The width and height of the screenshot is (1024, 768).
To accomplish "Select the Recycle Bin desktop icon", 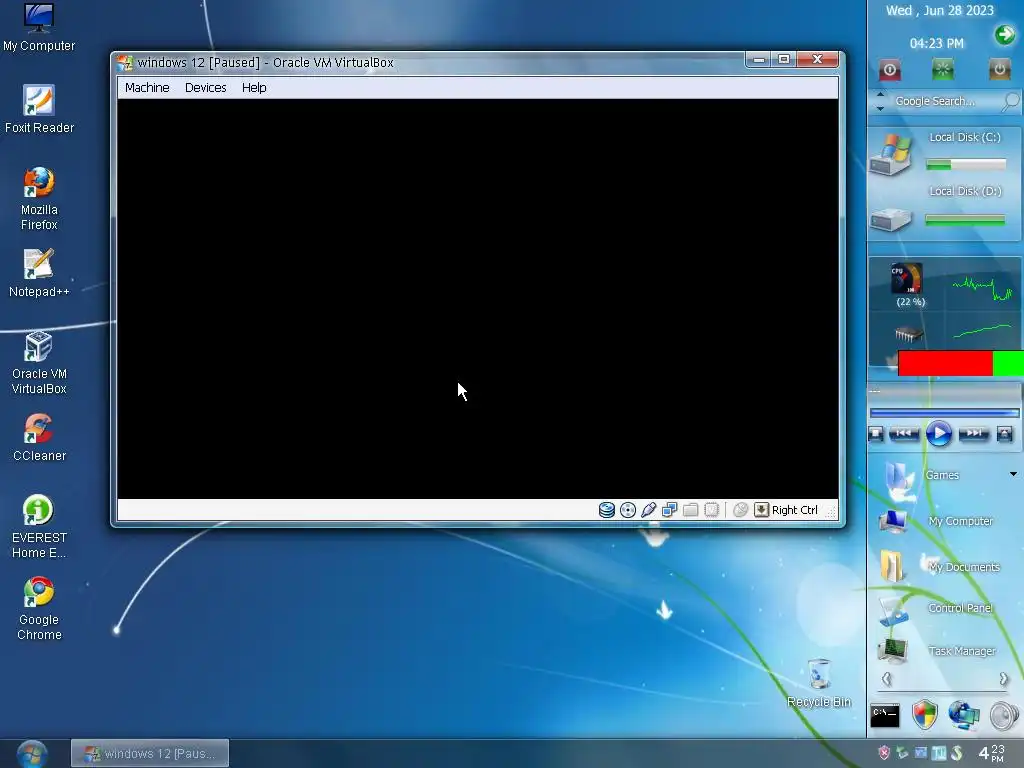I will [x=819, y=683].
